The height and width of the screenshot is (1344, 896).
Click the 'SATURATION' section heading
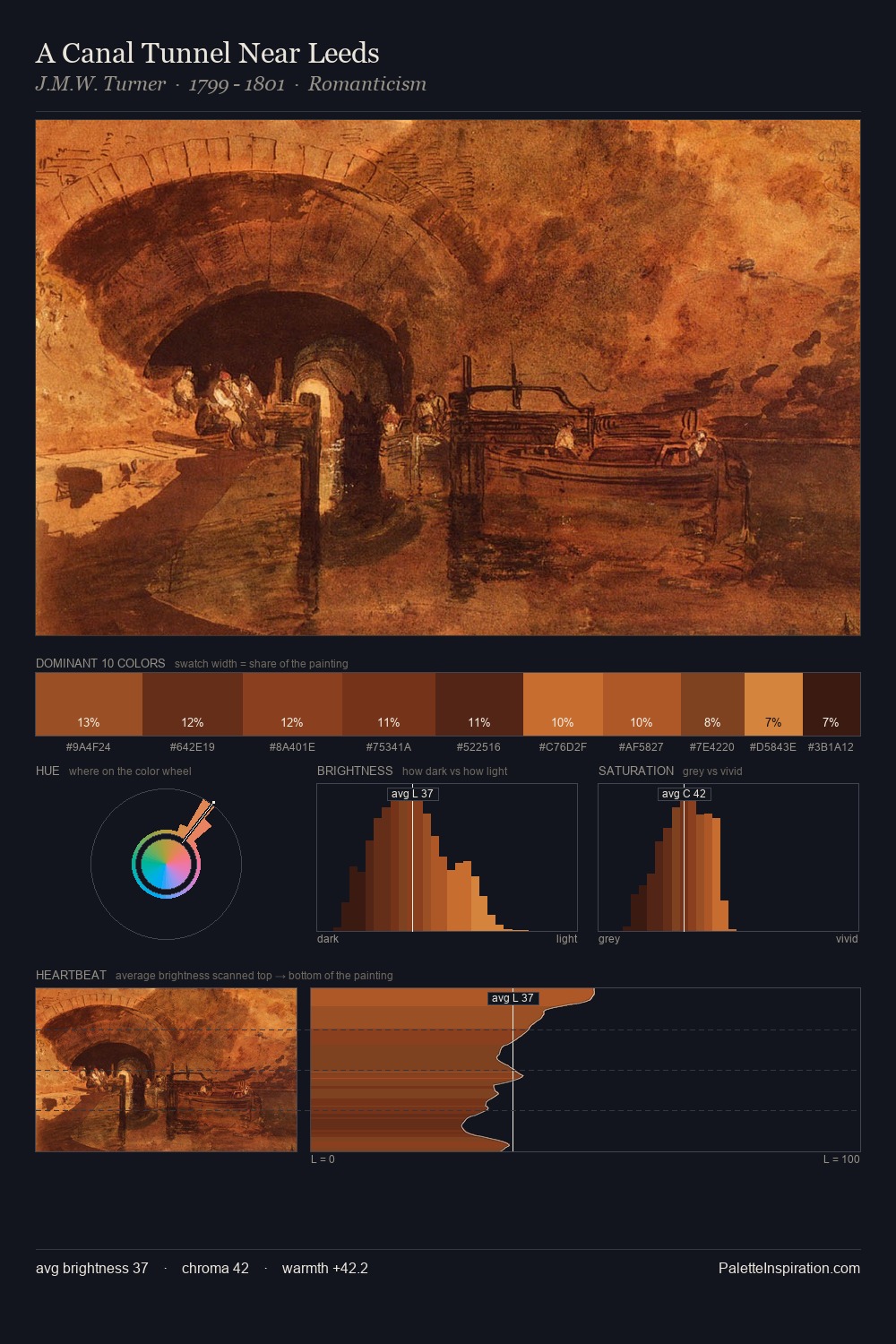636,771
